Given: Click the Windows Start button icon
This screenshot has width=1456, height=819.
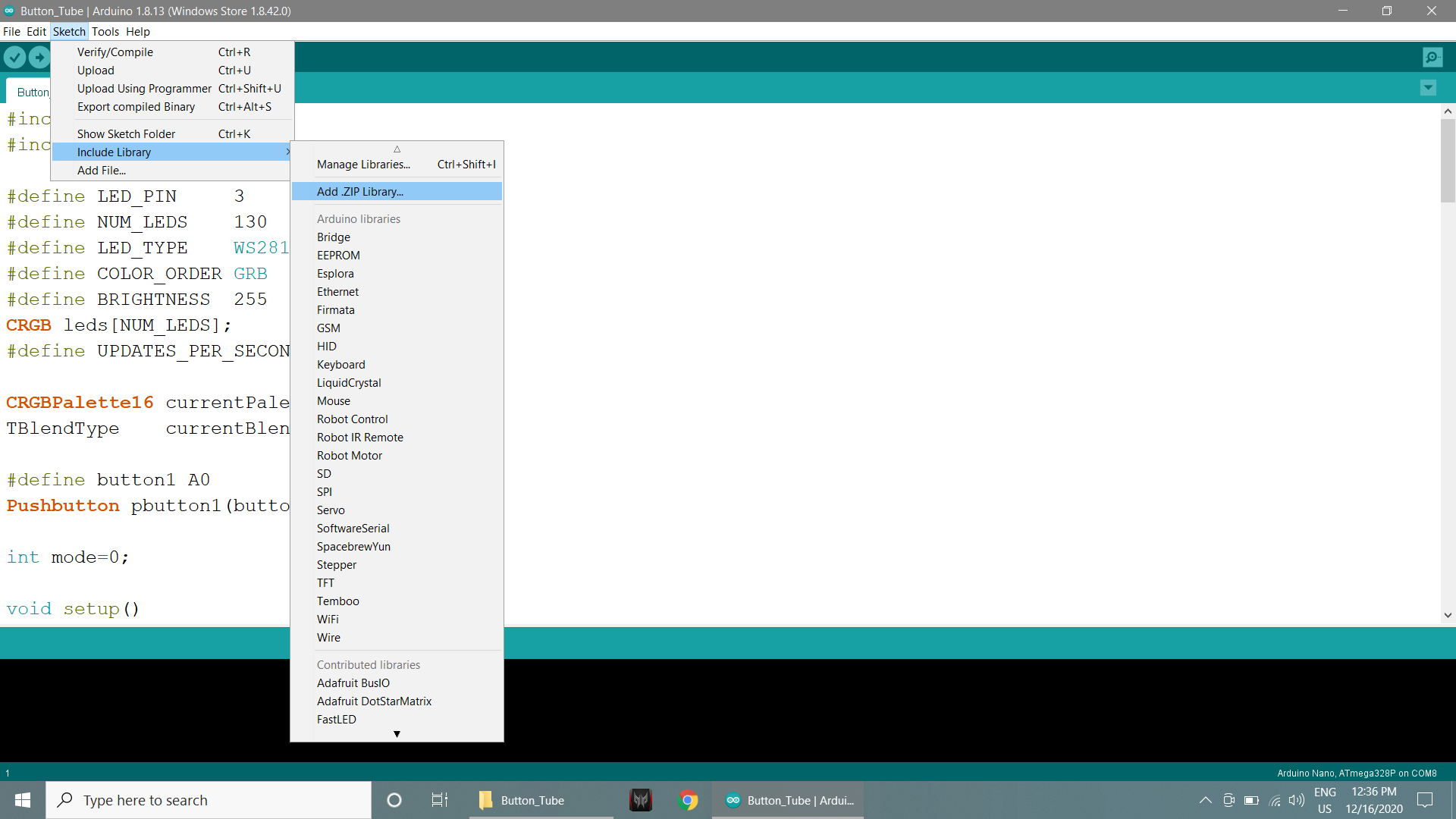Looking at the screenshot, I should 23,800.
